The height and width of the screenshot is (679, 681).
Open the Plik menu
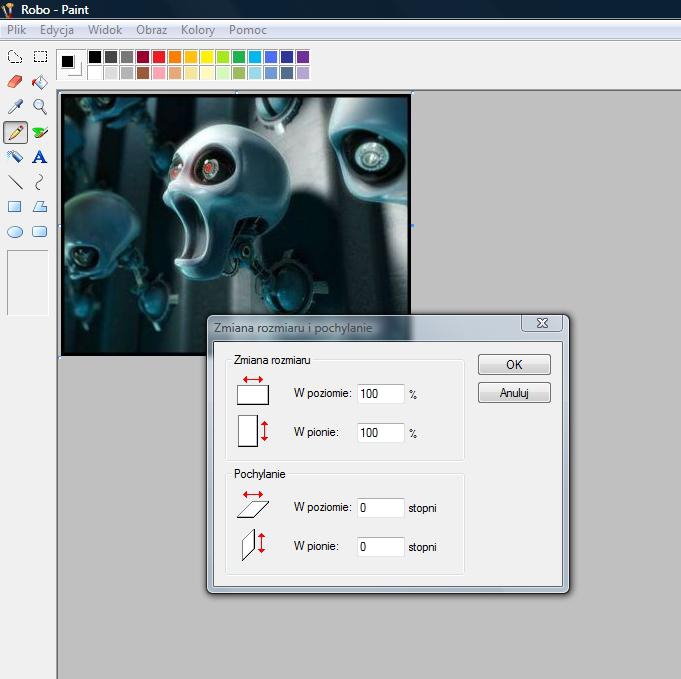[x=17, y=30]
